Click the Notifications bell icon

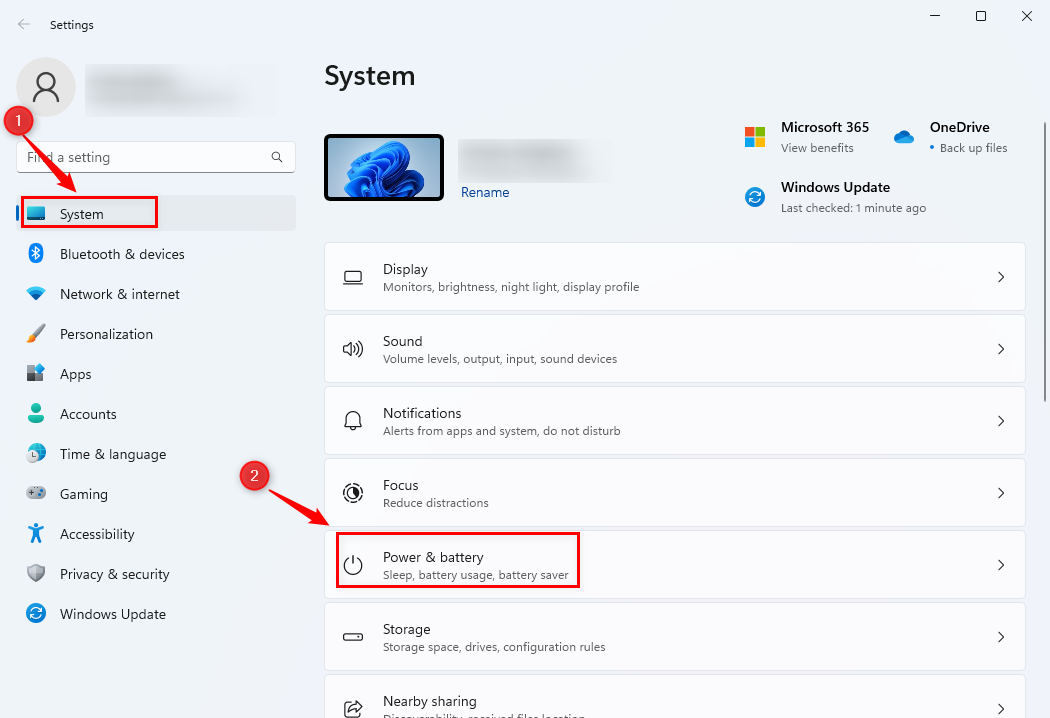coord(353,421)
